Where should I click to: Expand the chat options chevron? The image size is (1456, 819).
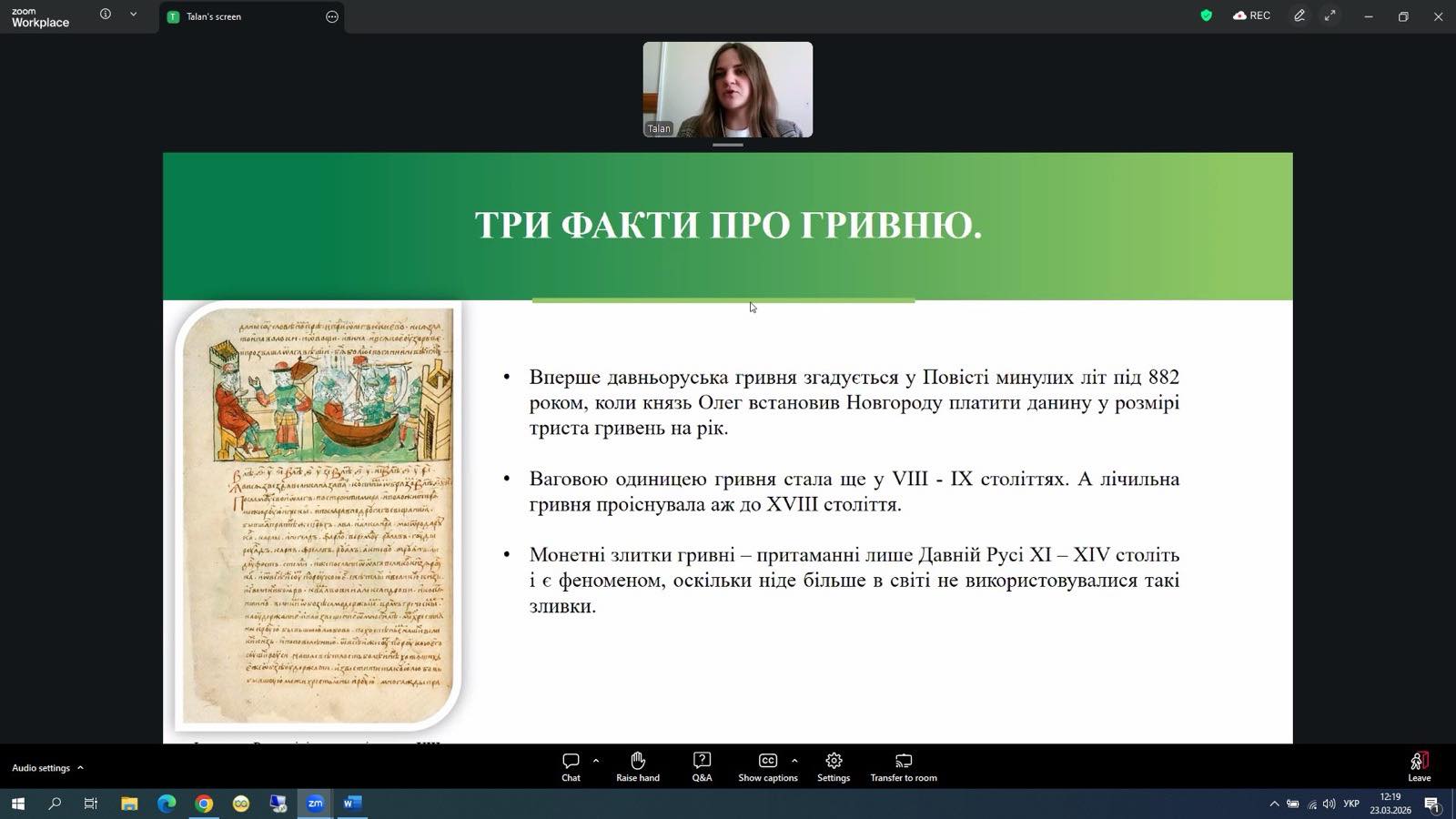596,760
